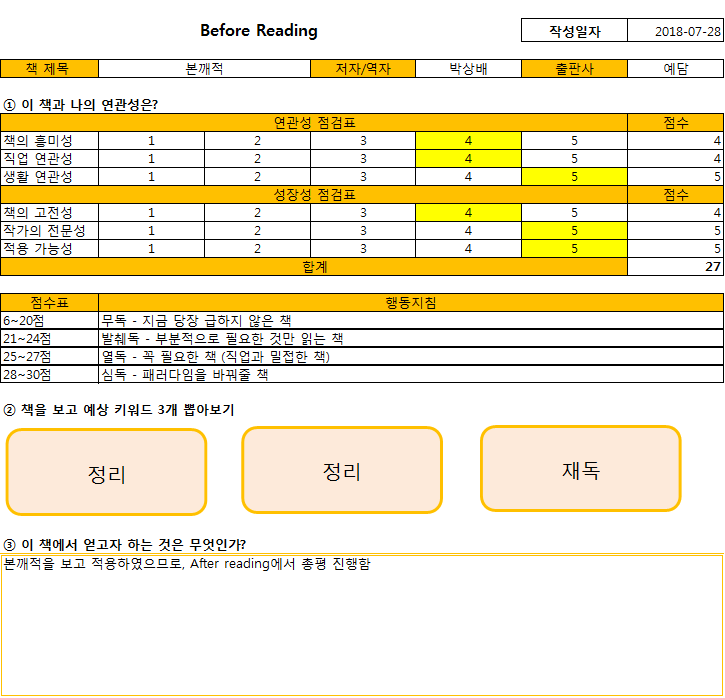Screen dimensions: 725x698
Task: Click the 점수표 column header
Action: pos(49,303)
